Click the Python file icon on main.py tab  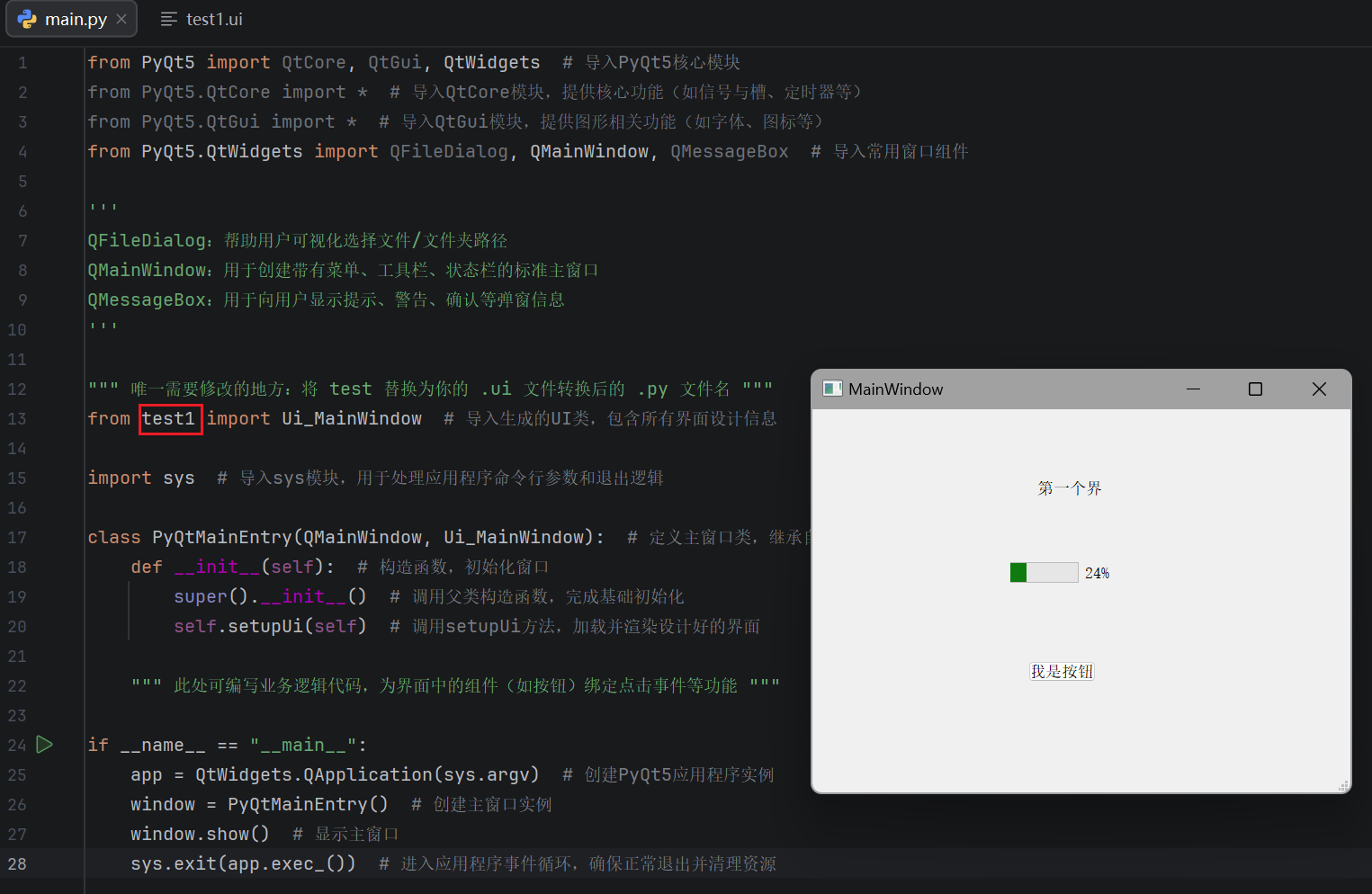27,19
